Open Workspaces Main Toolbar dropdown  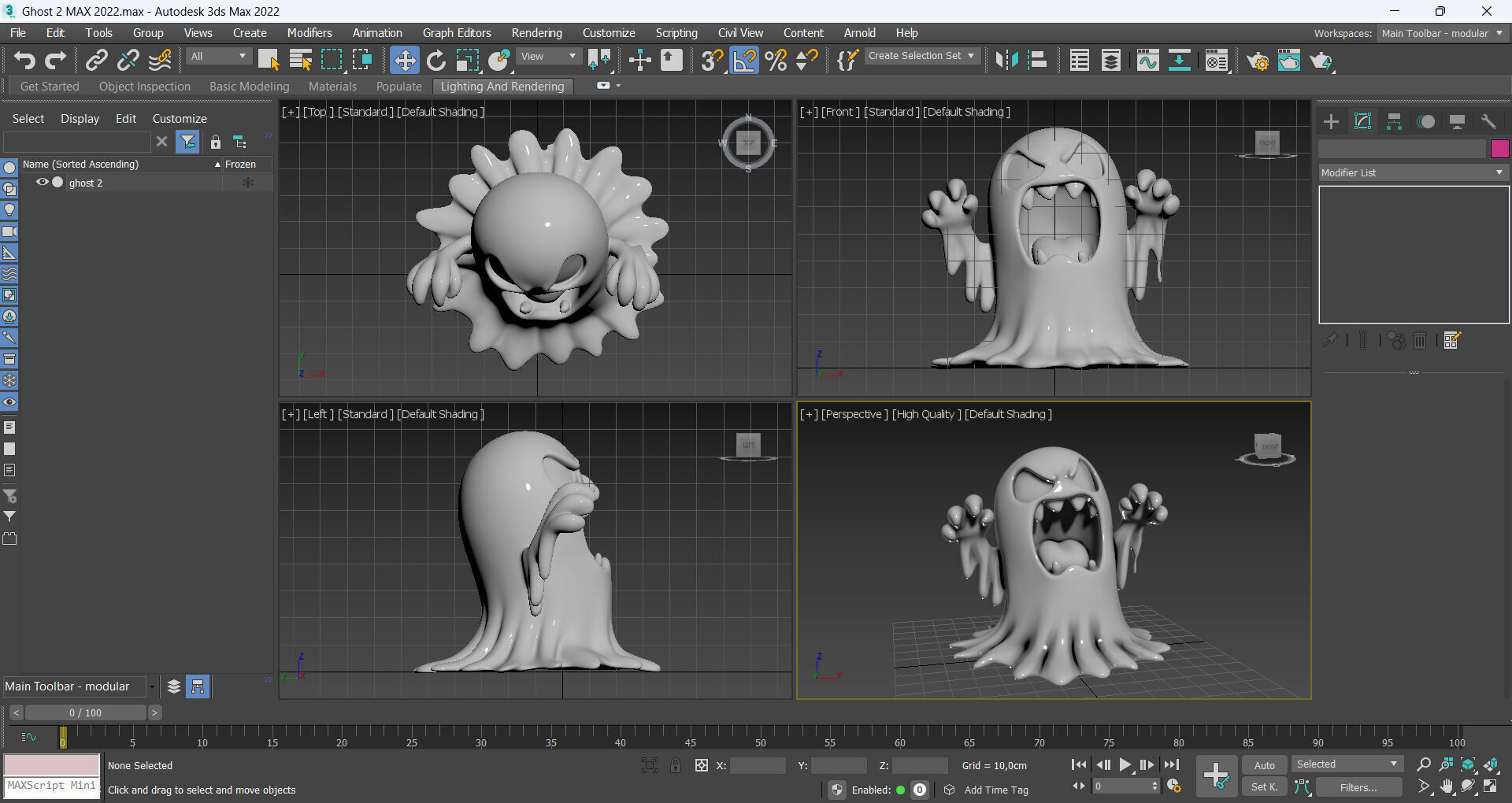coord(1442,33)
